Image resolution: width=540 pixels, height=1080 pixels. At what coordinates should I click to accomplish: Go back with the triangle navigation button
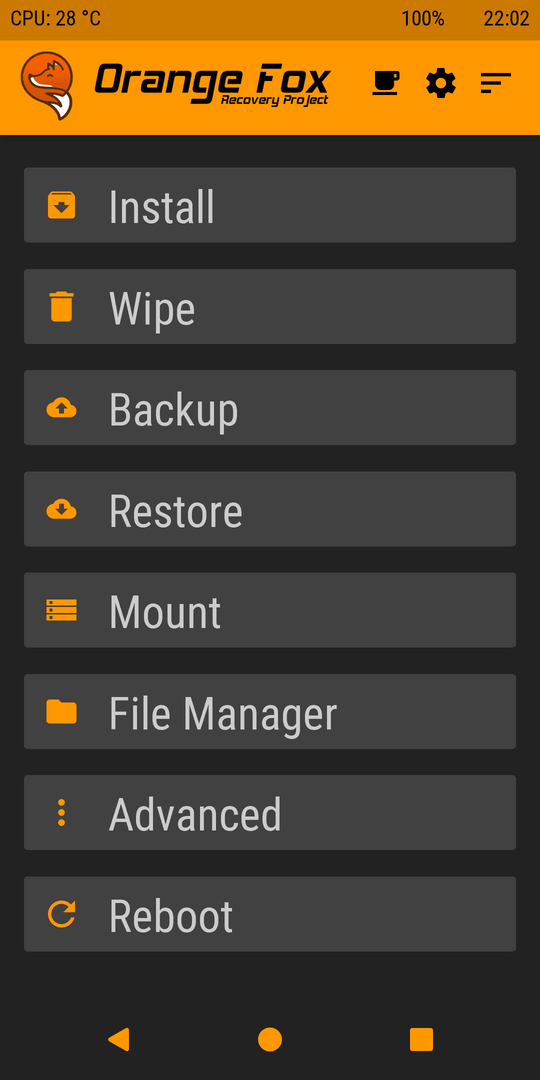click(x=118, y=1039)
